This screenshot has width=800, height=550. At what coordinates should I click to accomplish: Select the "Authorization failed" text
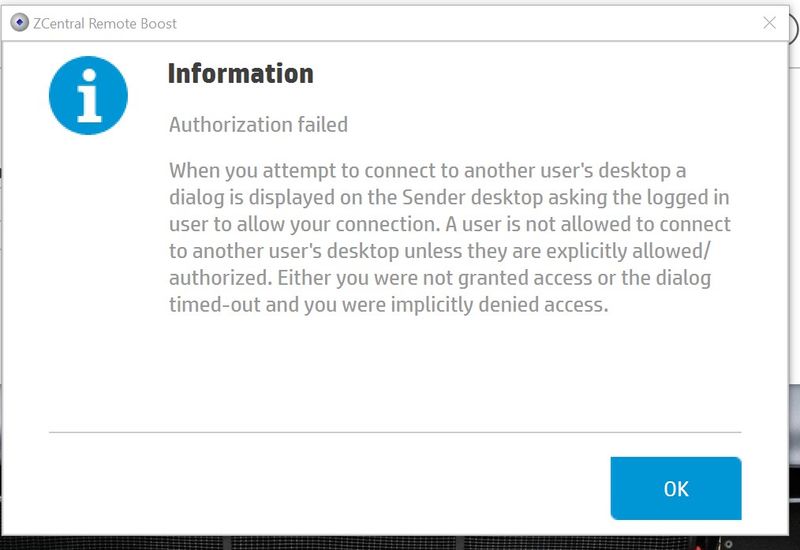click(258, 125)
